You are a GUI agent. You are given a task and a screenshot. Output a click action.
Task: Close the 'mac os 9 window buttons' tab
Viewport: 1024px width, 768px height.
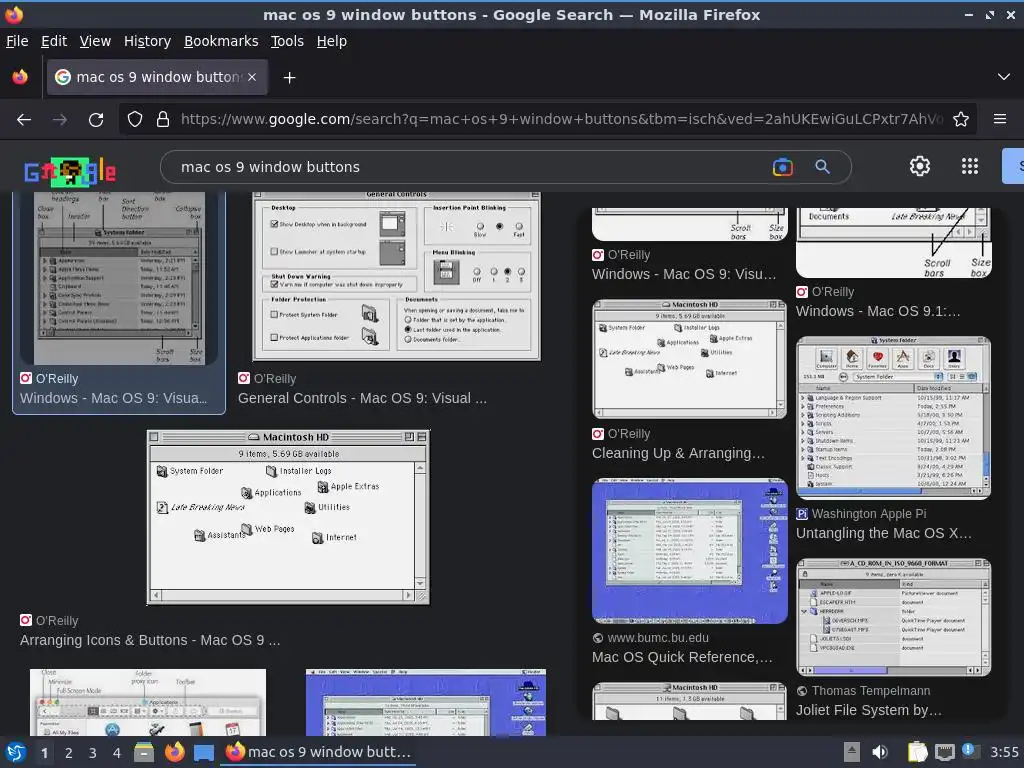tap(252, 77)
